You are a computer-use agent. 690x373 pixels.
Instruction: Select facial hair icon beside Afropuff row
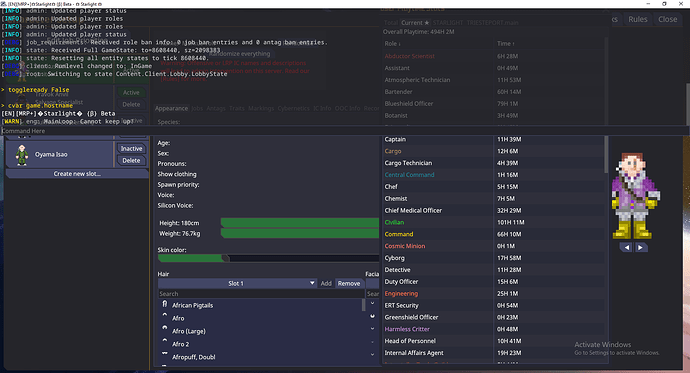(x=372, y=355)
